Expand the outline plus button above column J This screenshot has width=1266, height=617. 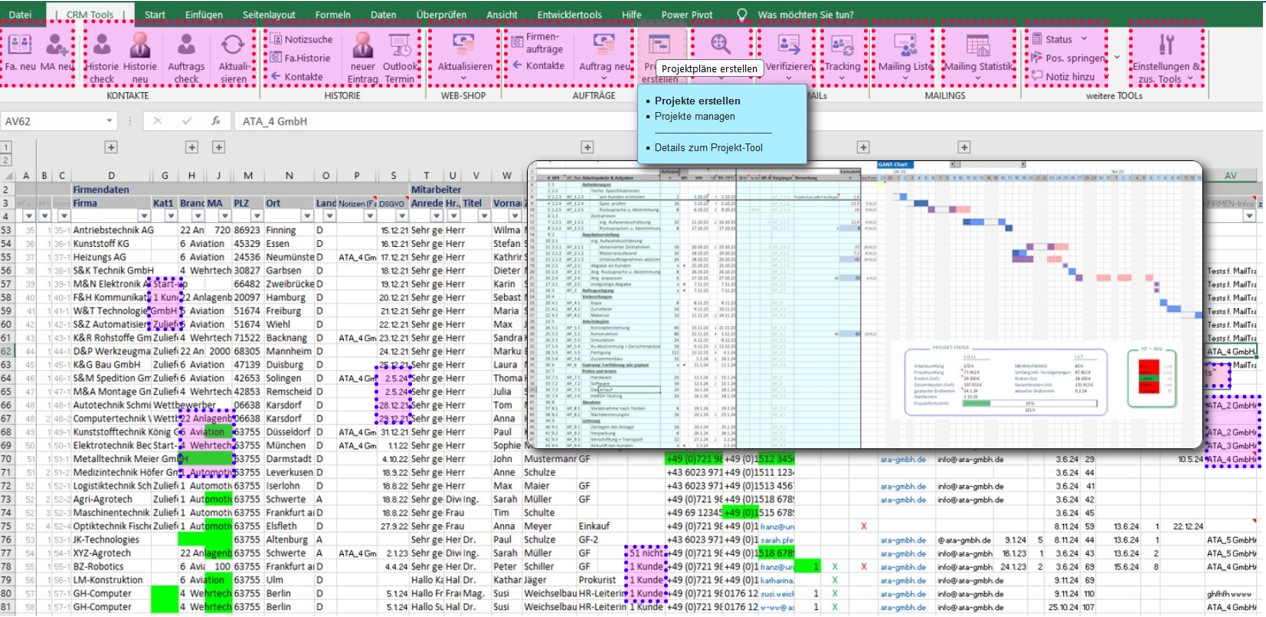(218, 148)
